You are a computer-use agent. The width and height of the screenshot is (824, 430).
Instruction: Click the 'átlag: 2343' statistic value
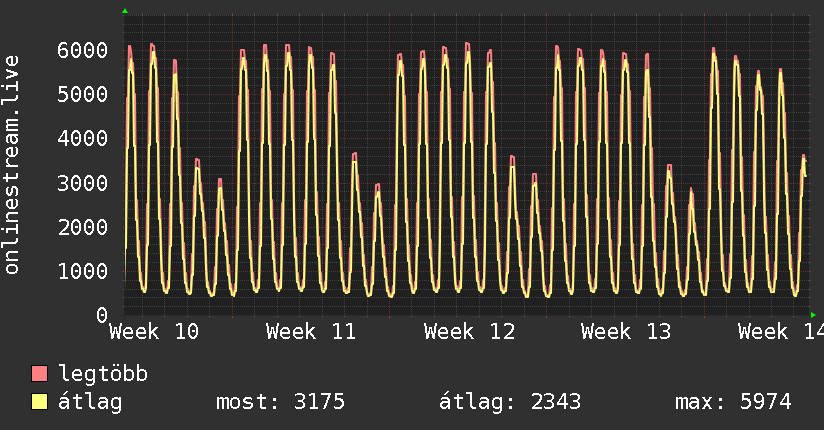click(x=510, y=402)
